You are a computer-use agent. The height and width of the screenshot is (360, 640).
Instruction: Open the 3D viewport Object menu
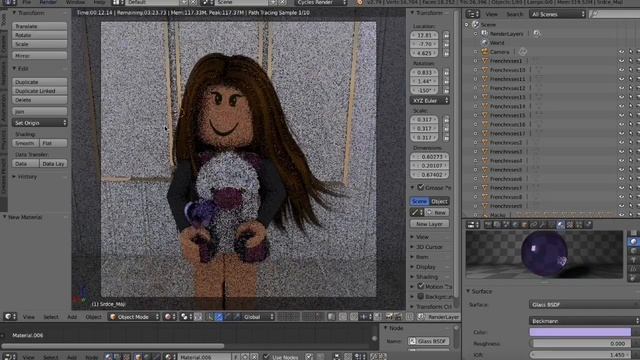pyautogui.click(x=93, y=317)
